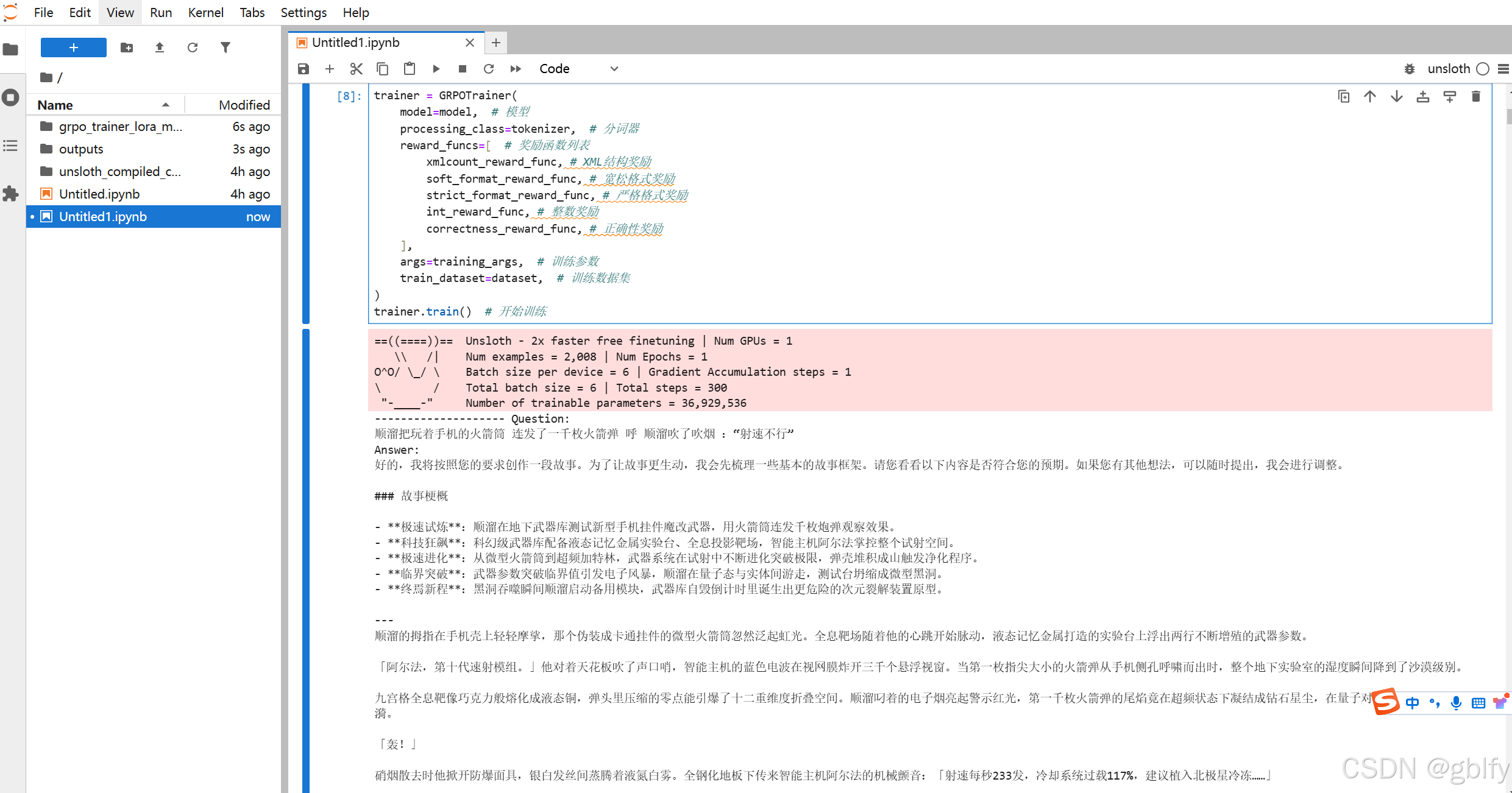Delete the cell with trash icon
1512x793 pixels.
coord(1476,96)
